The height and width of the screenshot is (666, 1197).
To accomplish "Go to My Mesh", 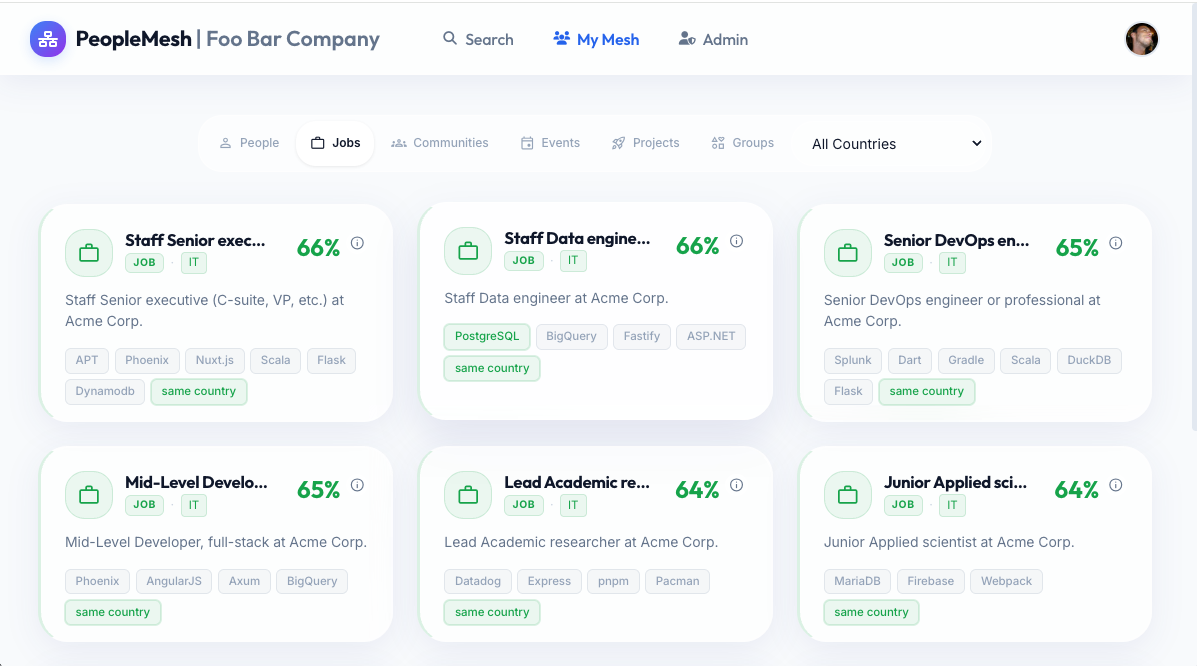I will click(596, 39).
